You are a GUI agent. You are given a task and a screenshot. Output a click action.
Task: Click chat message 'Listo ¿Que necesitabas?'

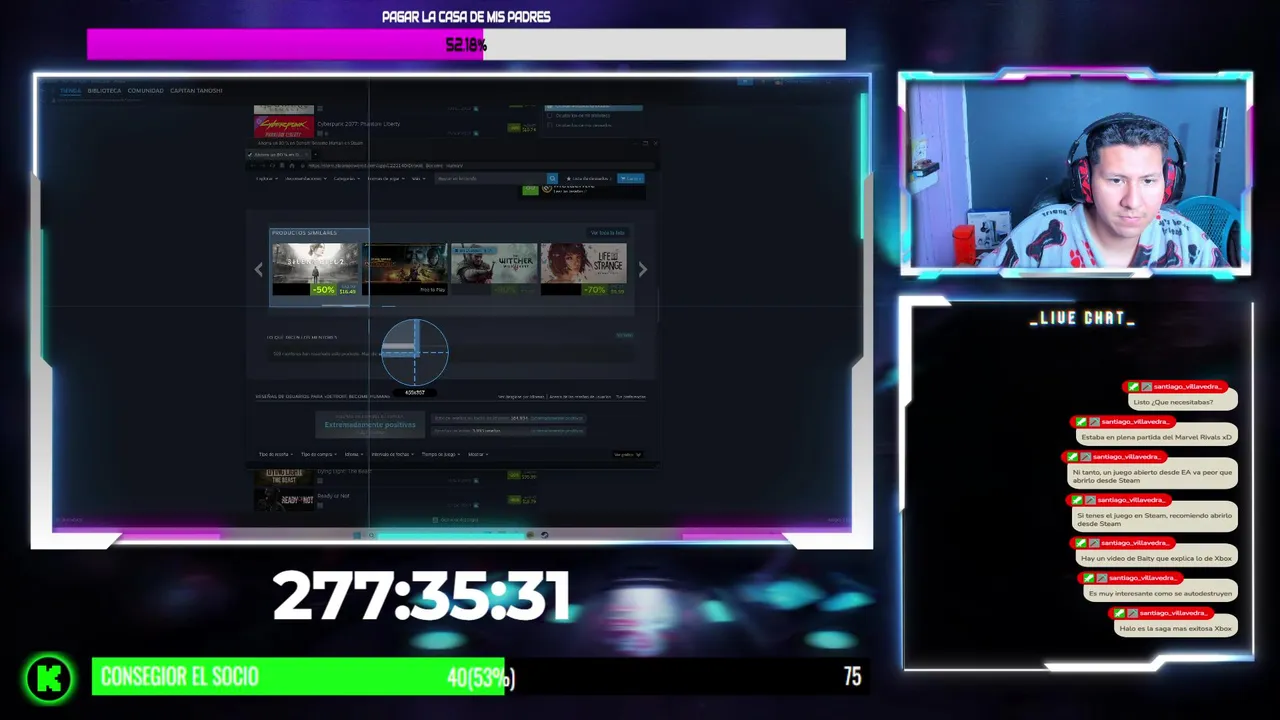(x=1183, y=402)
